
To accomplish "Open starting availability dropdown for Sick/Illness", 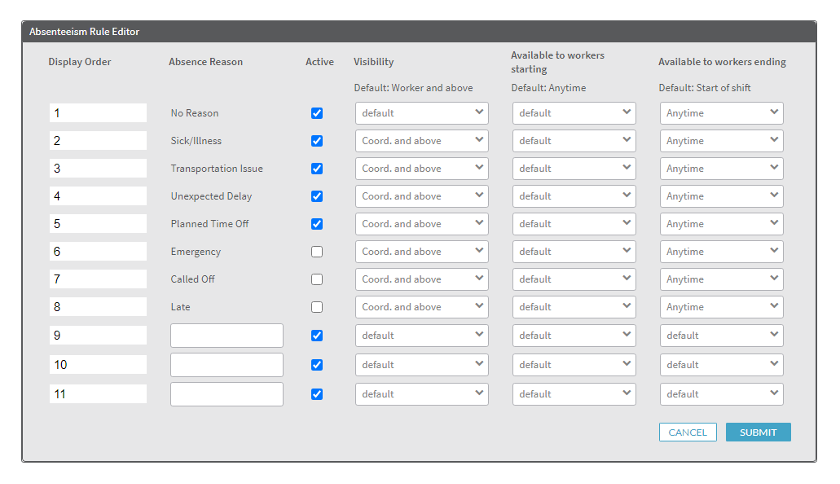I will click(574, 140).
